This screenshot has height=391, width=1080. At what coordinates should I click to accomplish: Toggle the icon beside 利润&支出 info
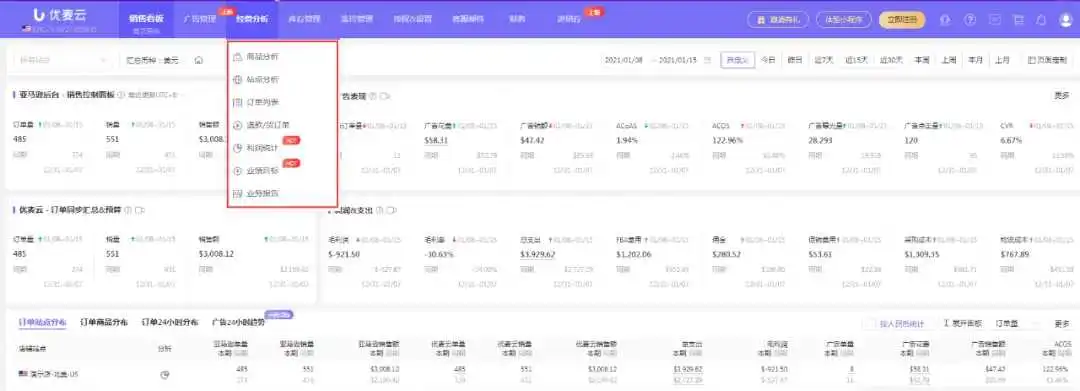point(392,210)
